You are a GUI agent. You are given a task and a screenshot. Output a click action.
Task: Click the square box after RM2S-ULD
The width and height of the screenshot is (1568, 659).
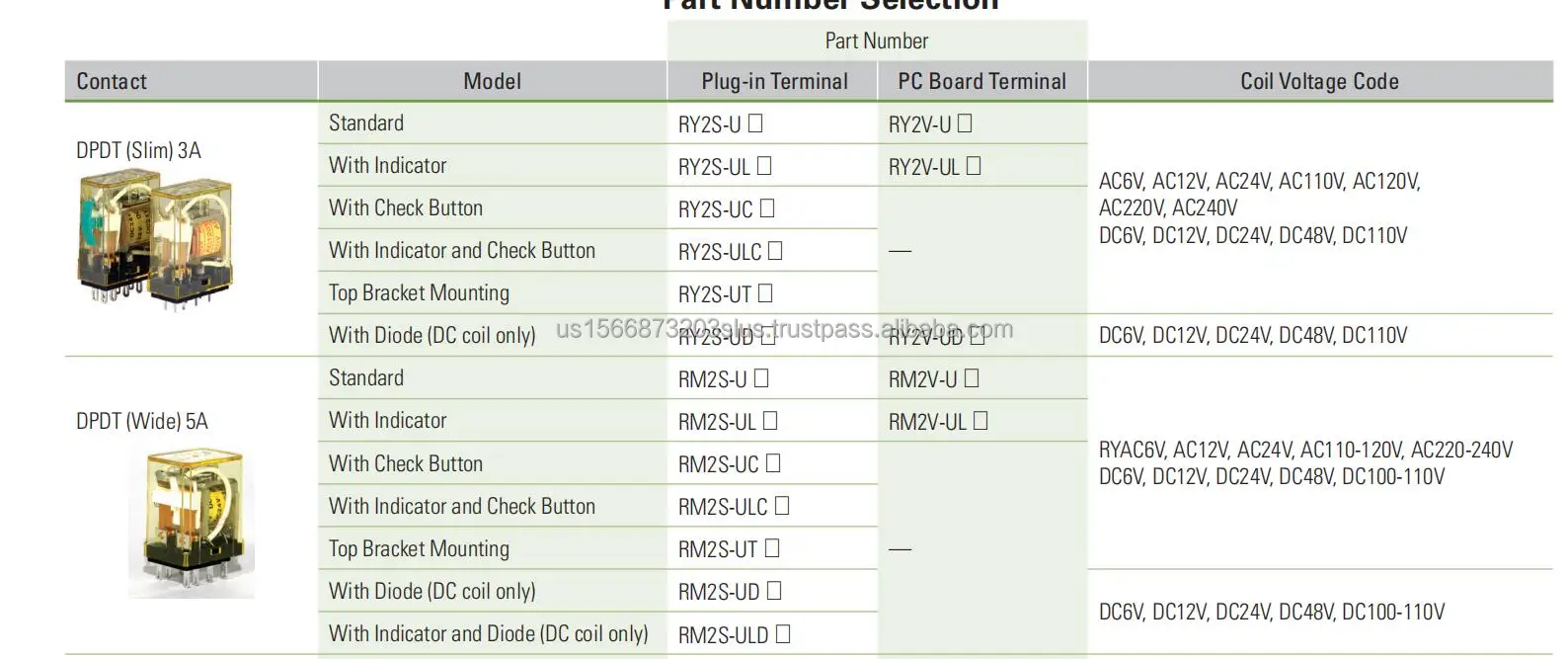783,634
